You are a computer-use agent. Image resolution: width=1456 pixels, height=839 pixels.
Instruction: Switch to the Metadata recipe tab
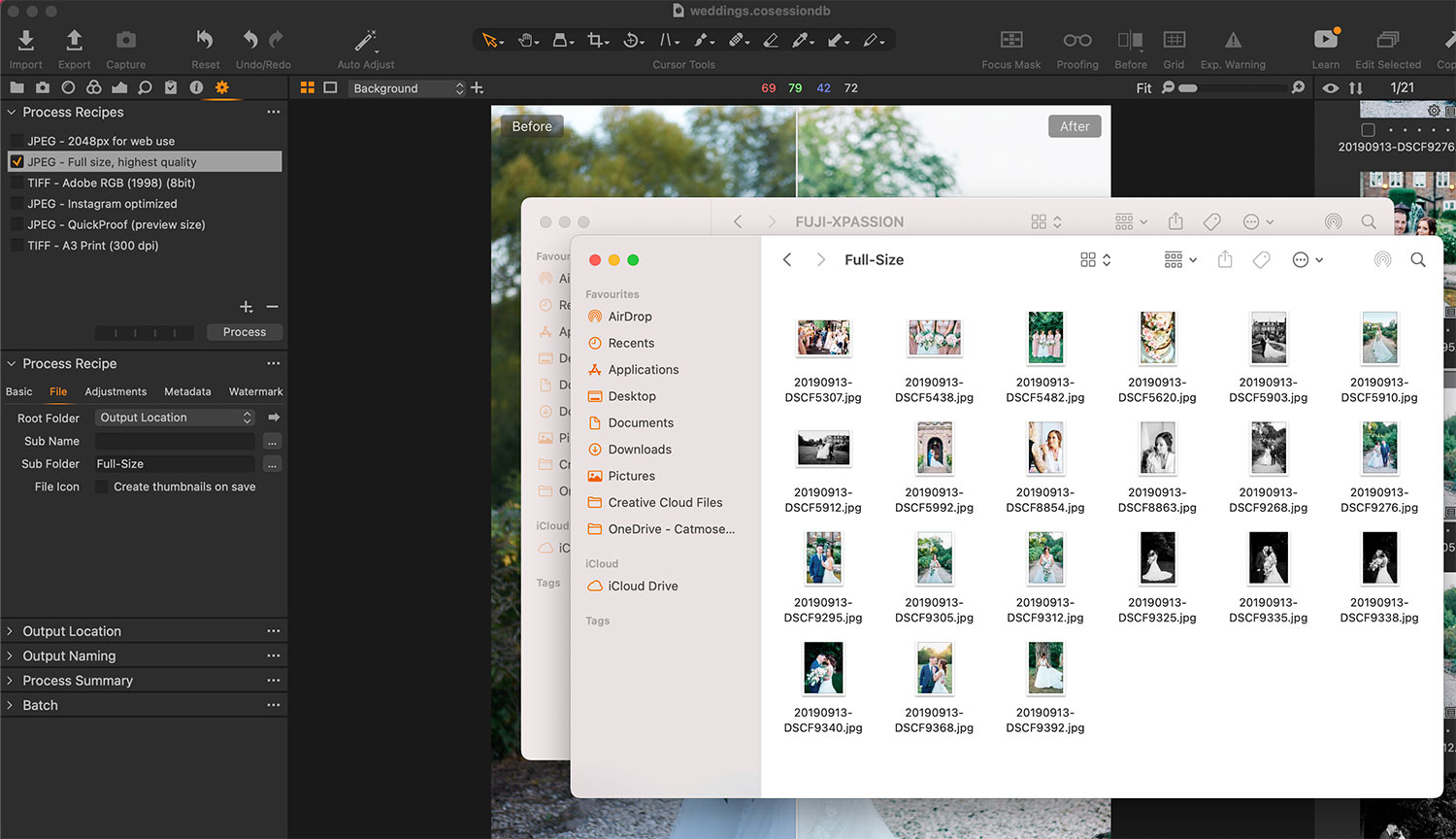[x=187, y=391]
